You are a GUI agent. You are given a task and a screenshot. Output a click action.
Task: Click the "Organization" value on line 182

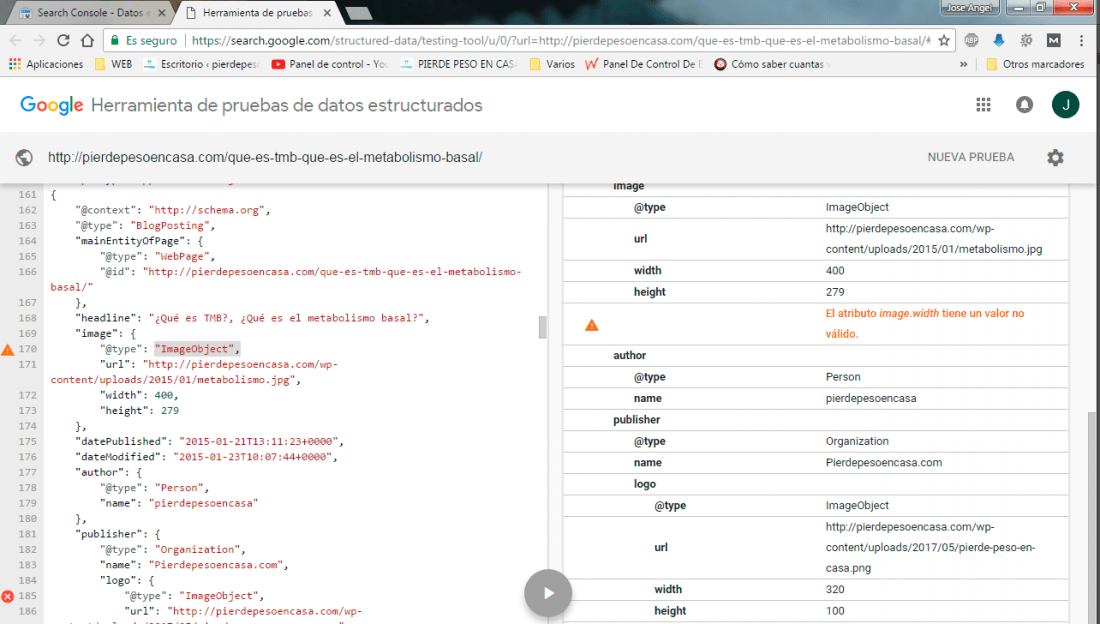(197, 550)
